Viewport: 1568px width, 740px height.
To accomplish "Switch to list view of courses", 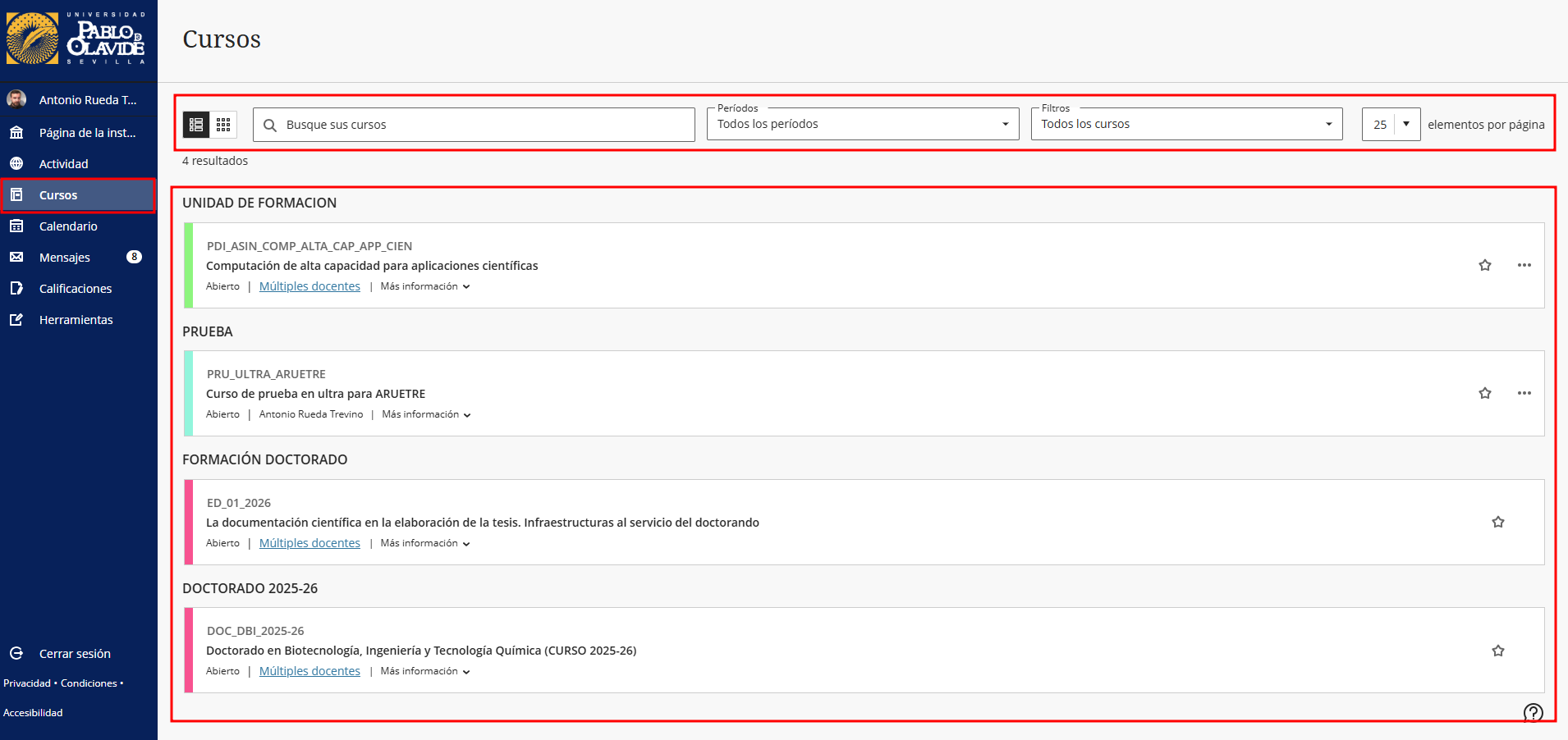I will coord(196,125).
